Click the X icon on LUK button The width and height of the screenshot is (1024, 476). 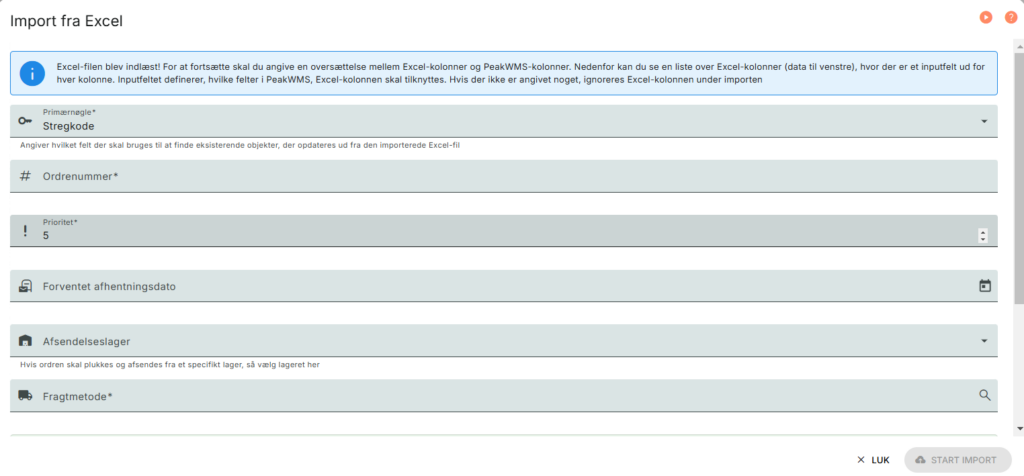861,460
